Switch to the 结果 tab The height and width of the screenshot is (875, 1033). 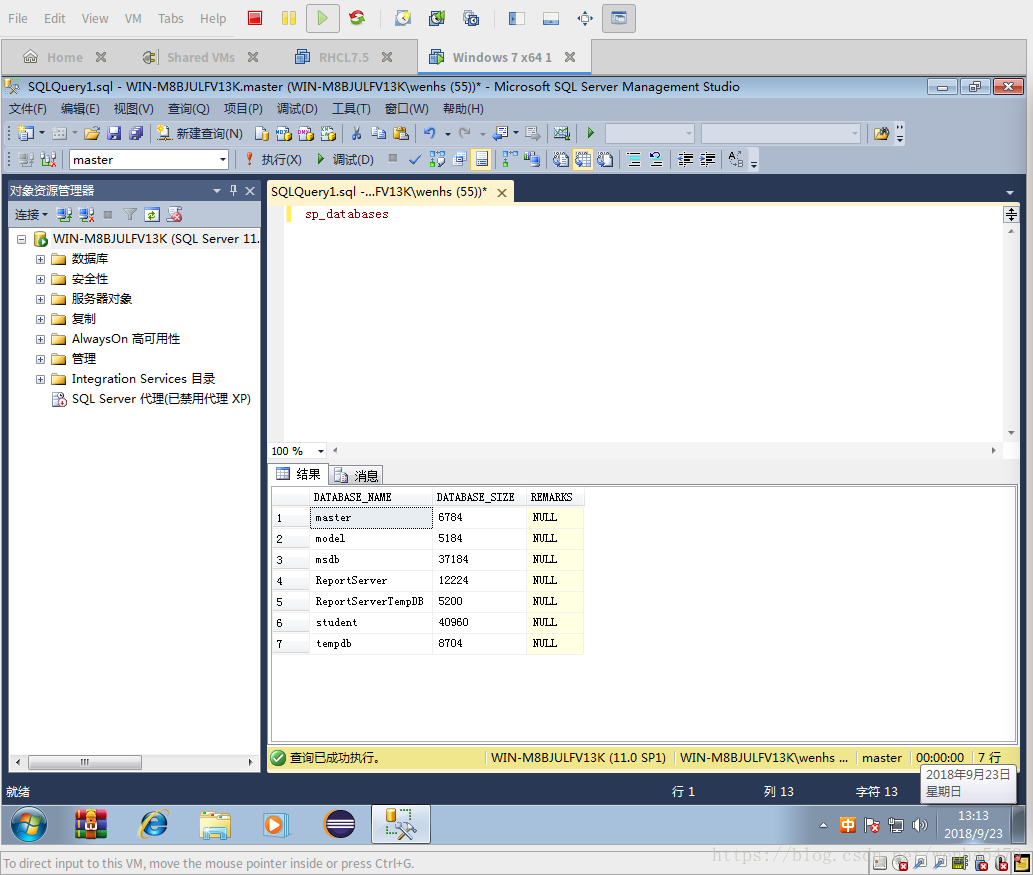point(298,474)
